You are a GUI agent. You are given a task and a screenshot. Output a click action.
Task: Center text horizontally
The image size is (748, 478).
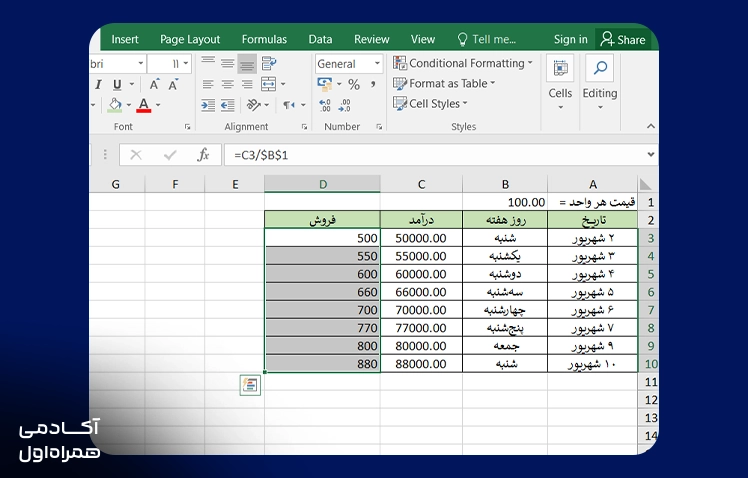click(x=228, y=84)
